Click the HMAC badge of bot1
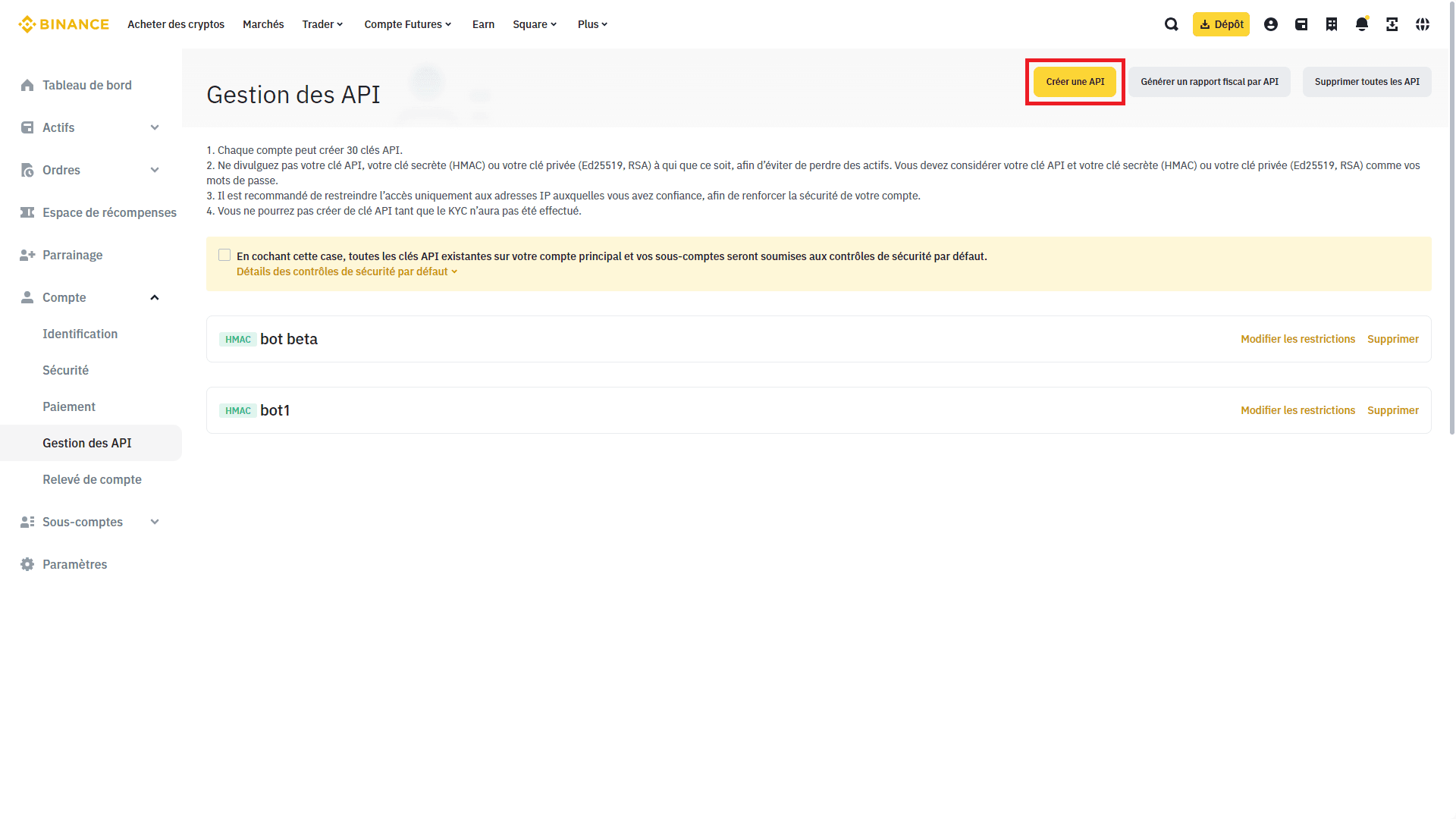Image resolution: width=1456 pixels, height=819 pixels. click(238, 411)
